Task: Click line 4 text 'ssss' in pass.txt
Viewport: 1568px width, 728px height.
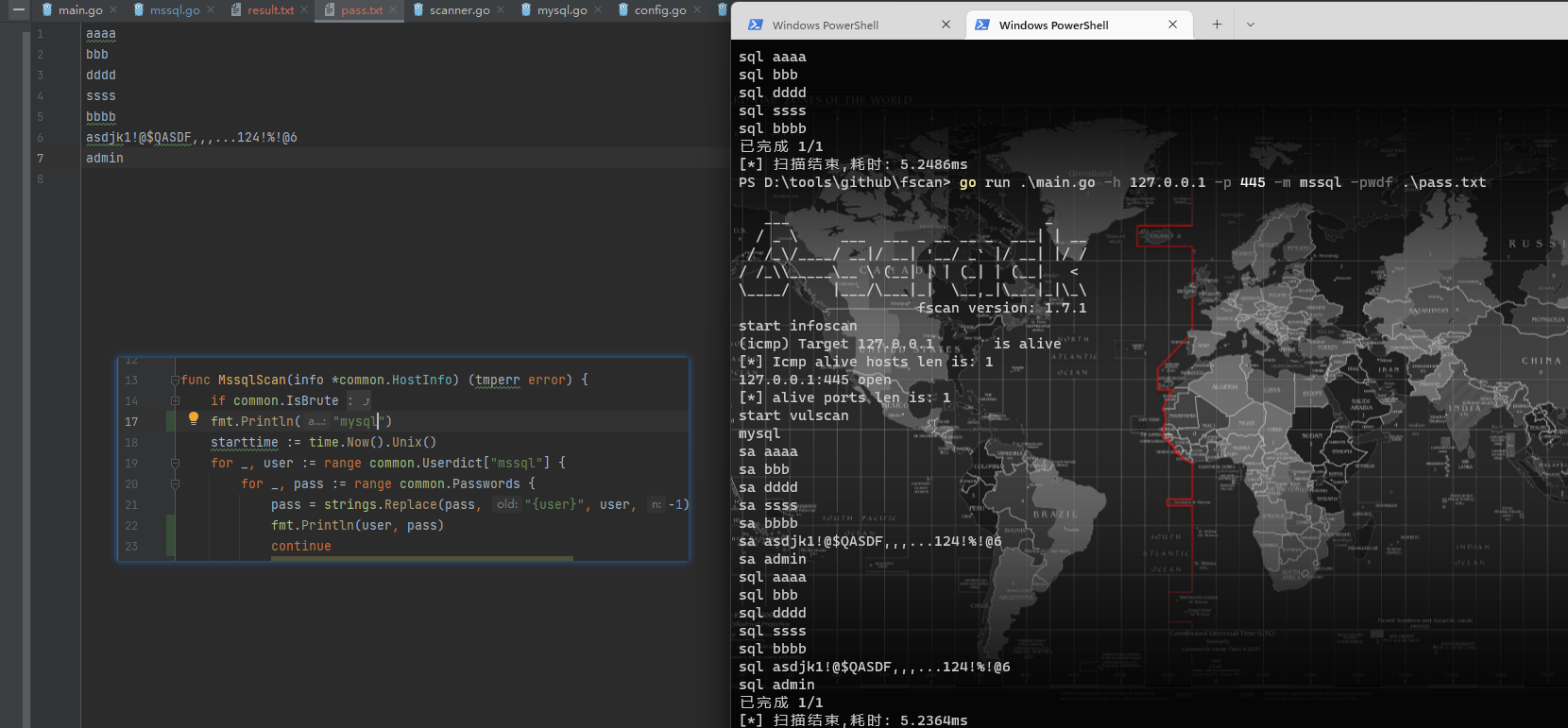Action: [101, 96]
